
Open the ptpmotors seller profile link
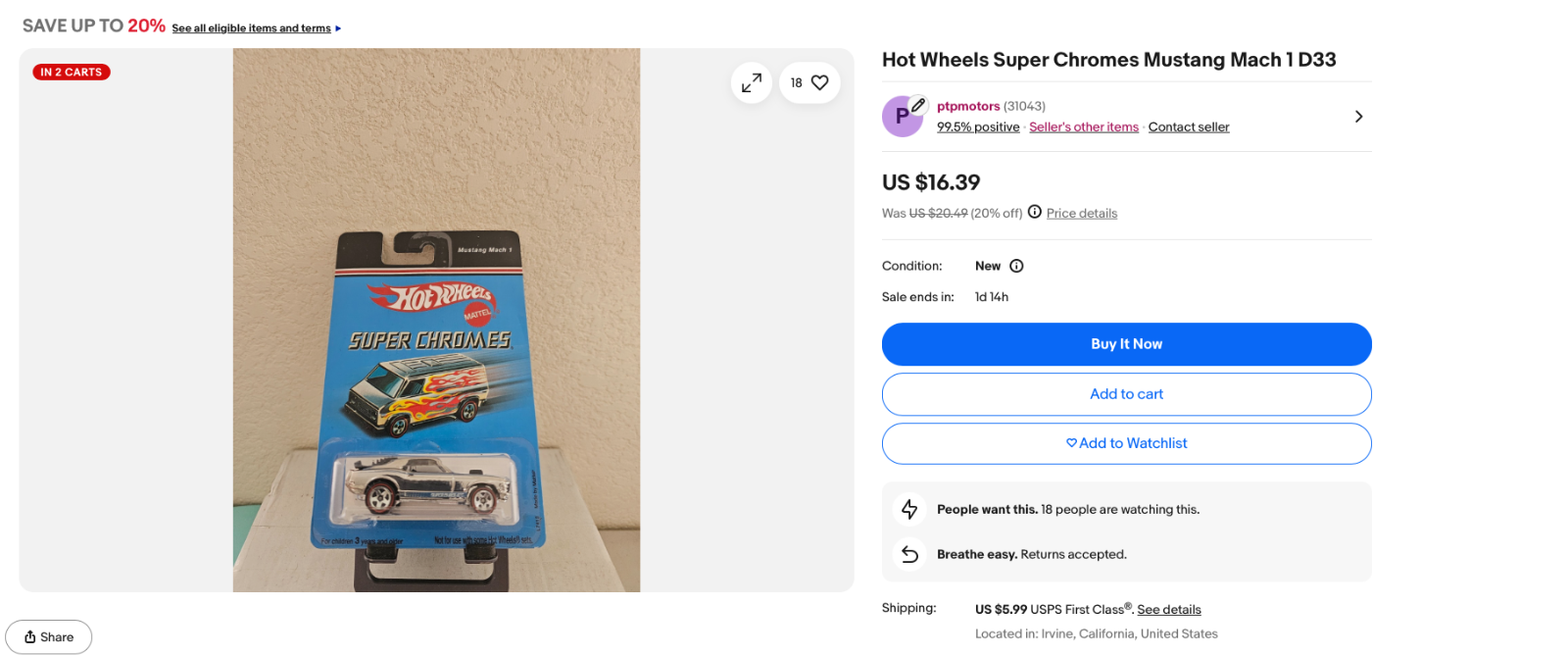[967, 106]
